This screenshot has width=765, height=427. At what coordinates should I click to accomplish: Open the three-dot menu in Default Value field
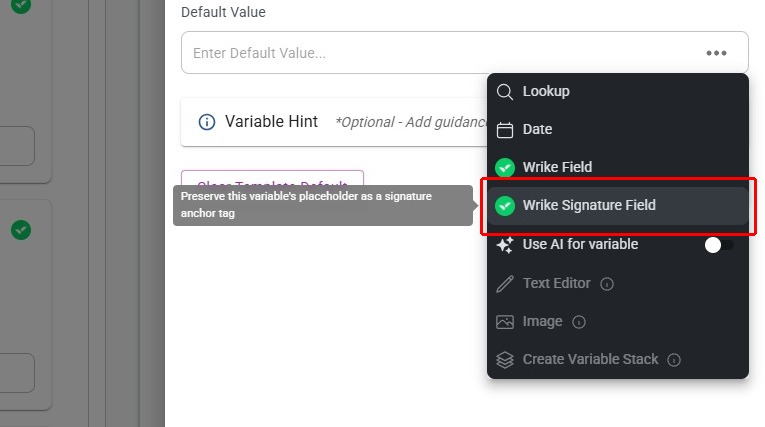(716, 53)
